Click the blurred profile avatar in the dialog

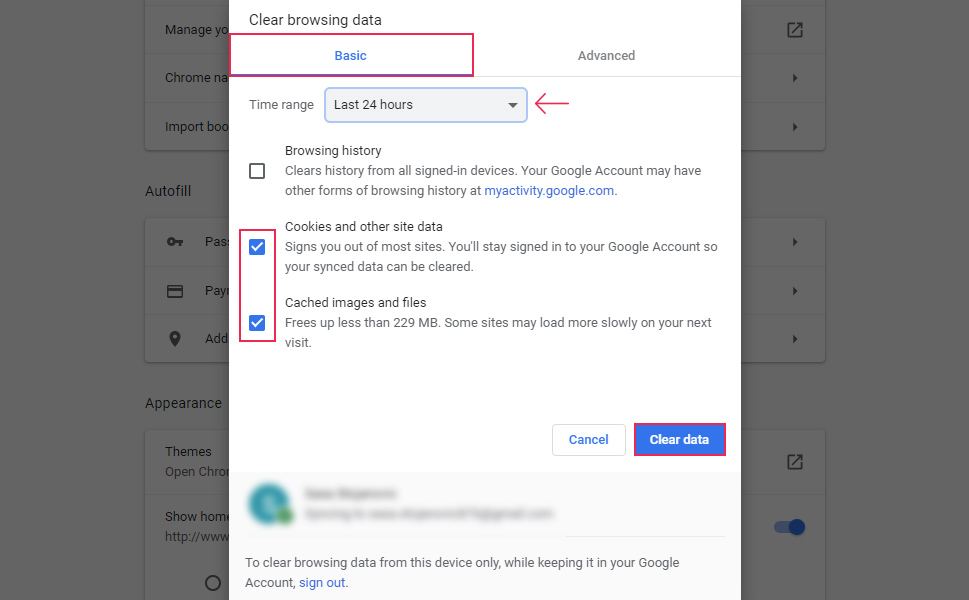270,504
